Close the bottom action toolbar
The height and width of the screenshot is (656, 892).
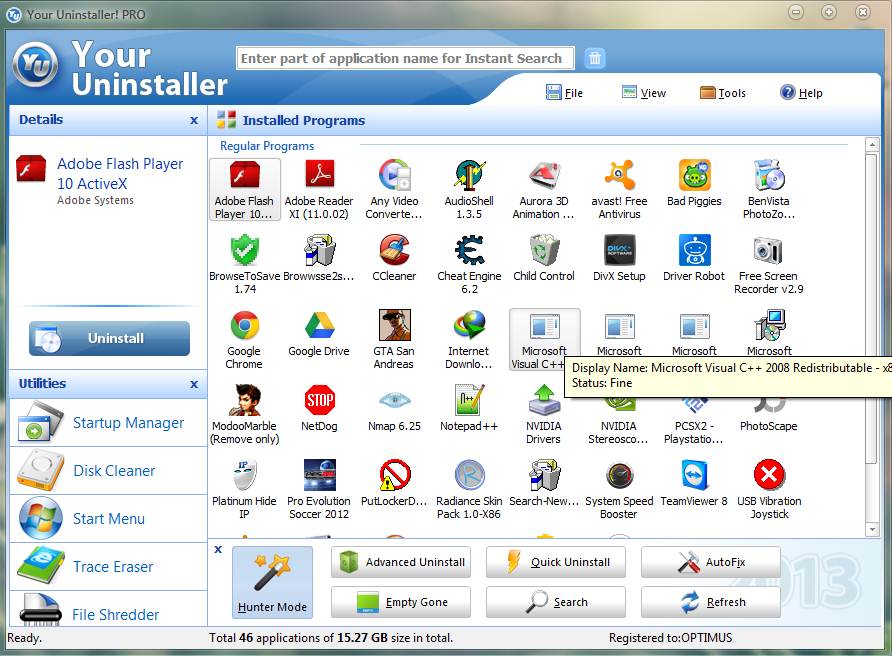[x=218, y=550]
